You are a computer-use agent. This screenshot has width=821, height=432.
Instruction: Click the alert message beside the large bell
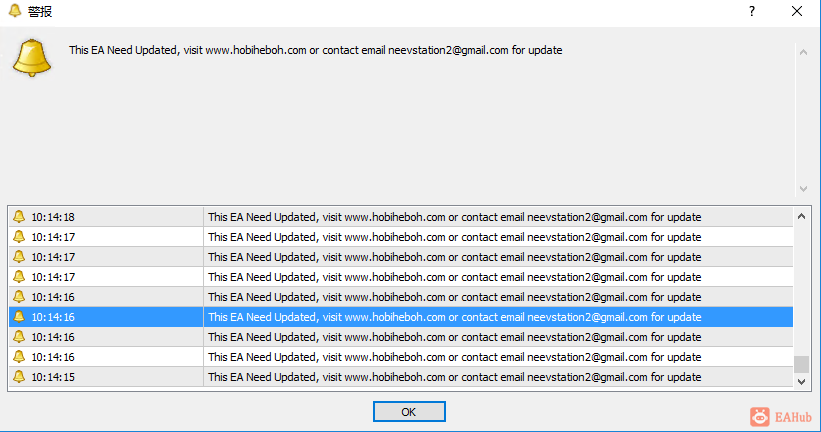[x=315, y=50]
